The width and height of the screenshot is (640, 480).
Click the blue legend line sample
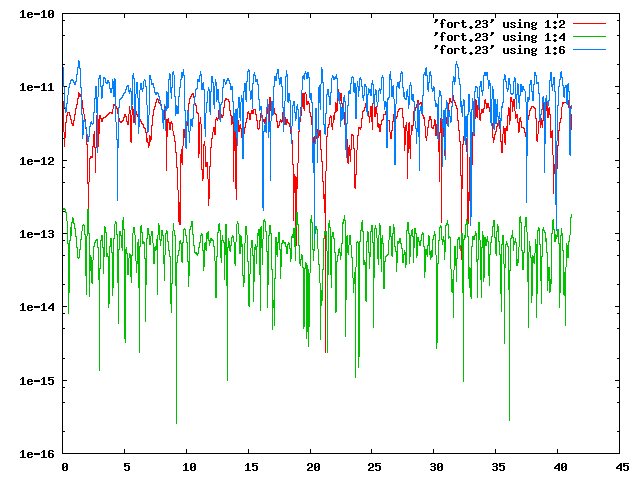click(589, 50)
